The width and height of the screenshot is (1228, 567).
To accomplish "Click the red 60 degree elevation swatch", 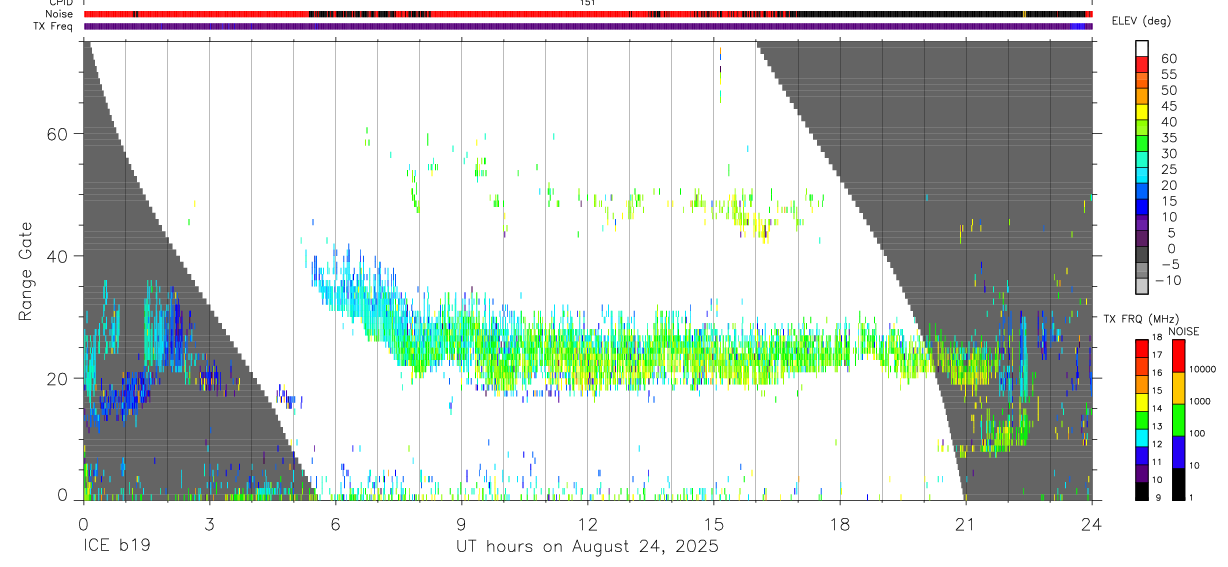I will click(1142, 65).
